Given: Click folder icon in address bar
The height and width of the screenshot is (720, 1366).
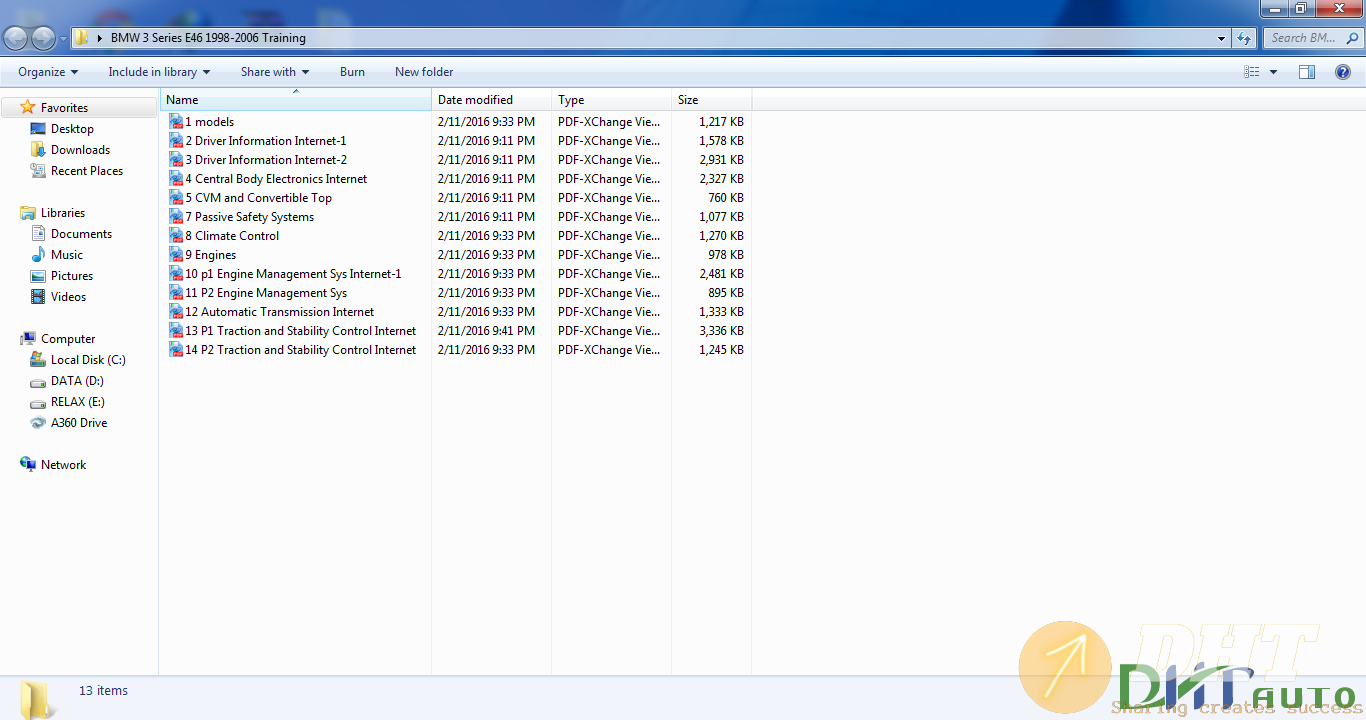Looking at the screenshot, I should [82, 38].
